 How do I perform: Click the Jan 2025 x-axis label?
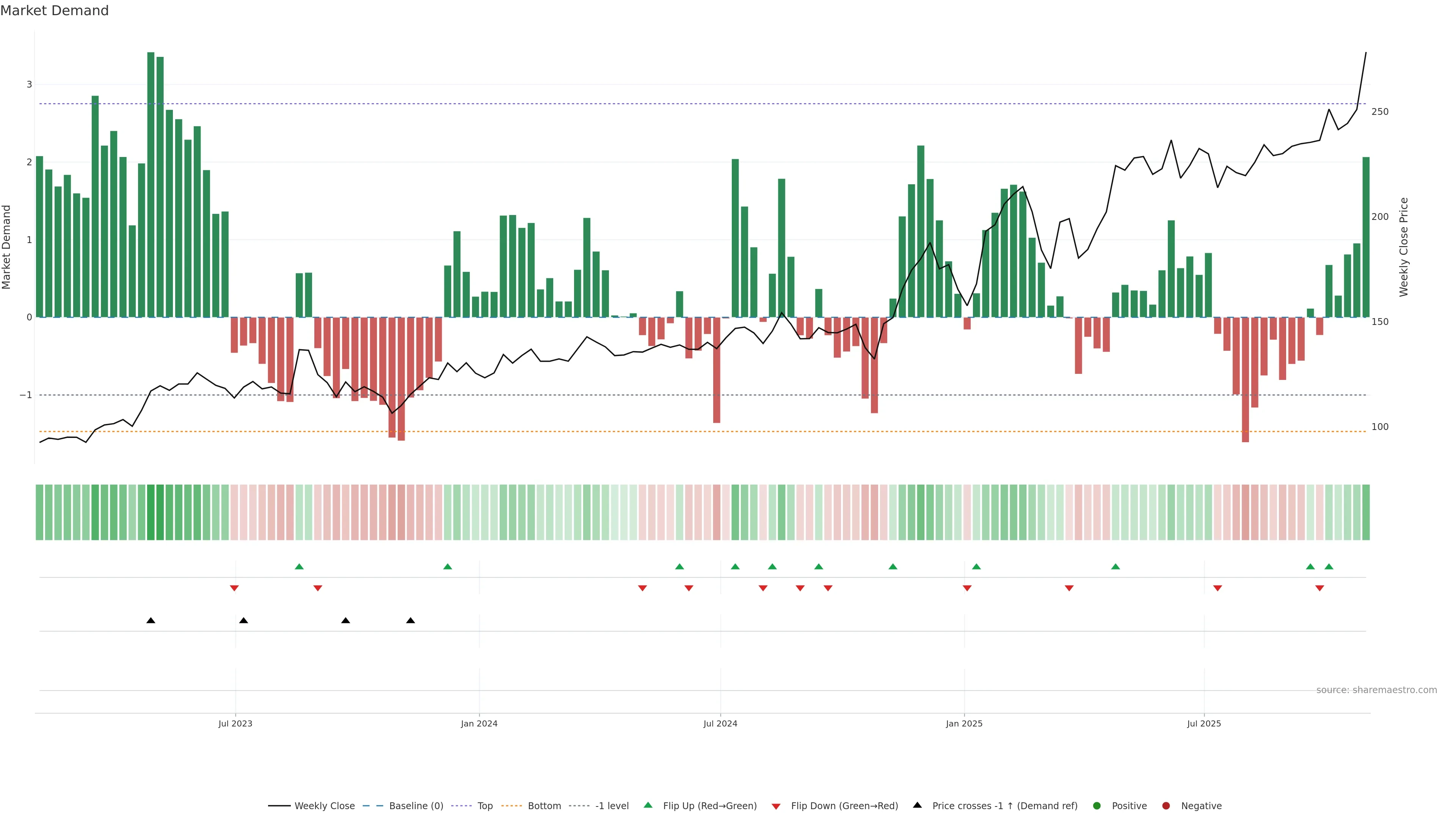(x=964, y=724)
